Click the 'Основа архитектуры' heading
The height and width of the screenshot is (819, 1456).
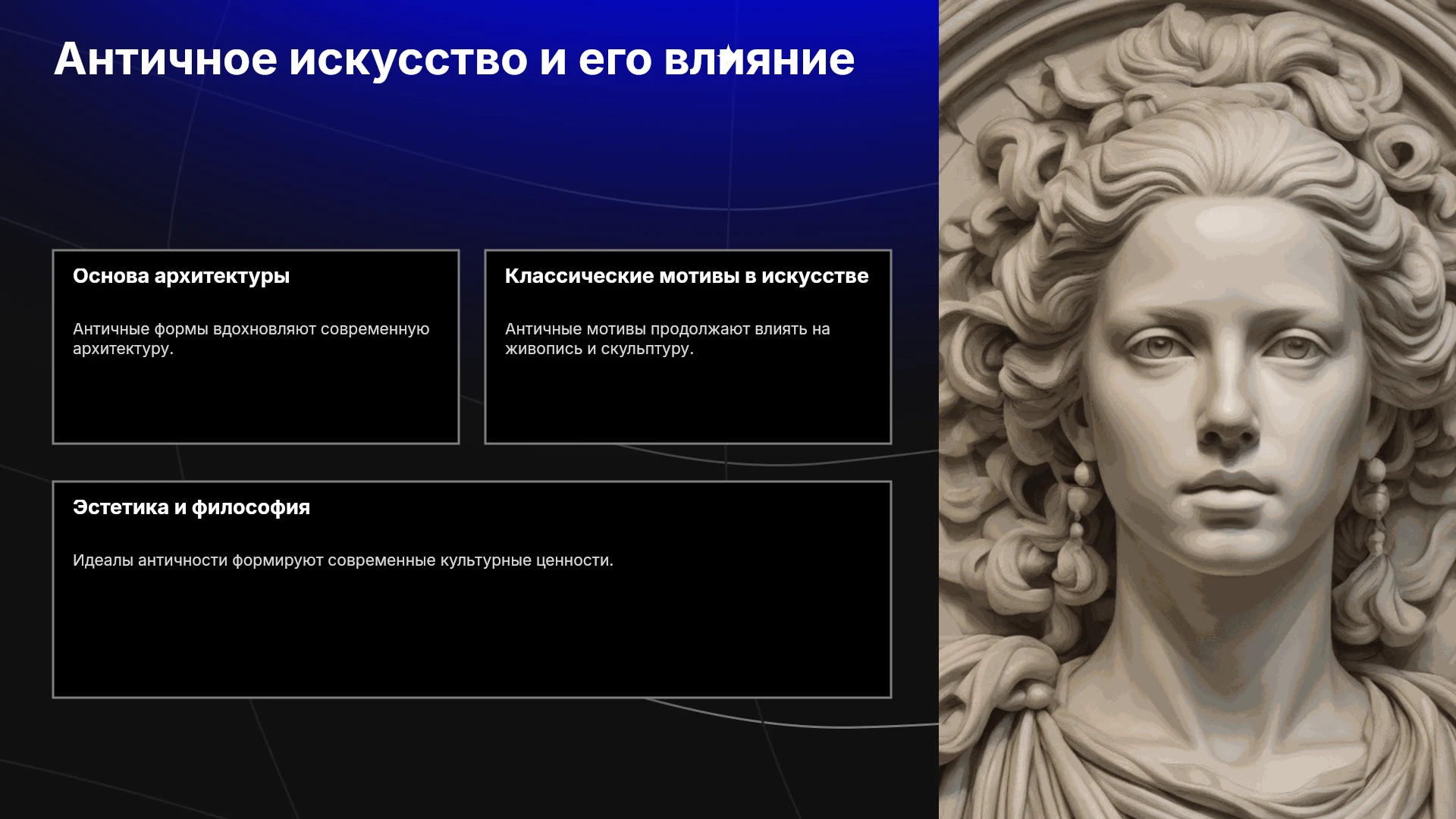click(x=181, y=276)
